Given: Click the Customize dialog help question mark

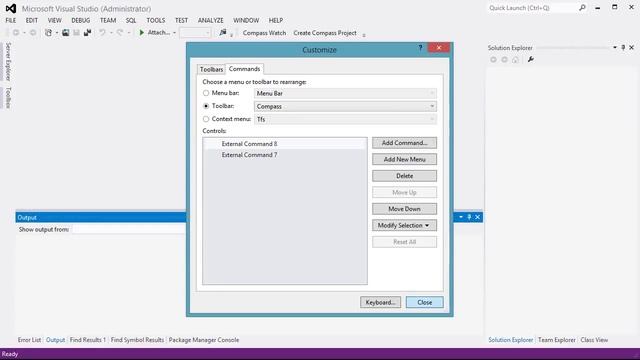Looking at the screenshot, I should (x=420, y=48).
